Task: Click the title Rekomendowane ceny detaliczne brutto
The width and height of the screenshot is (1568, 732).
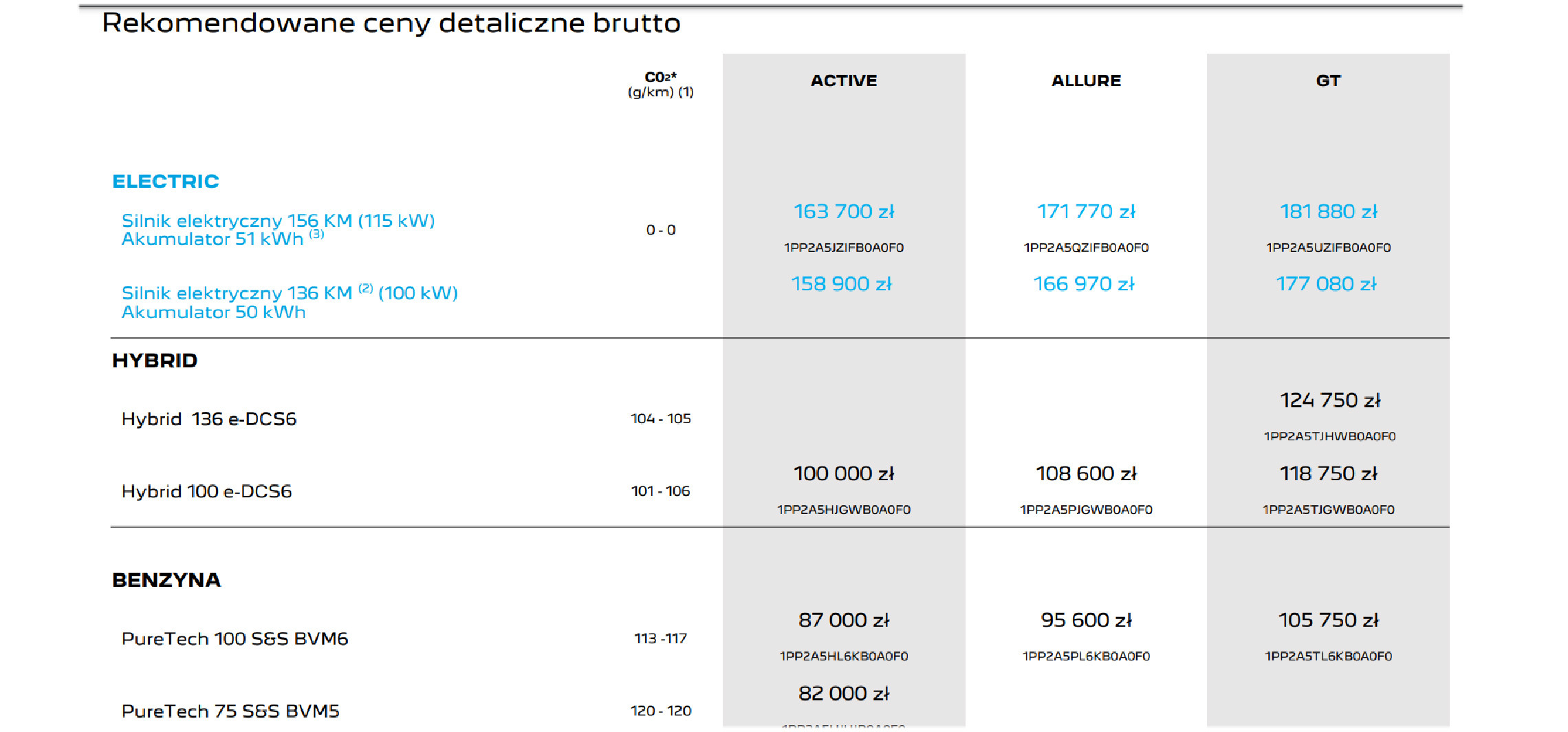Action: (x=391, y=23)
